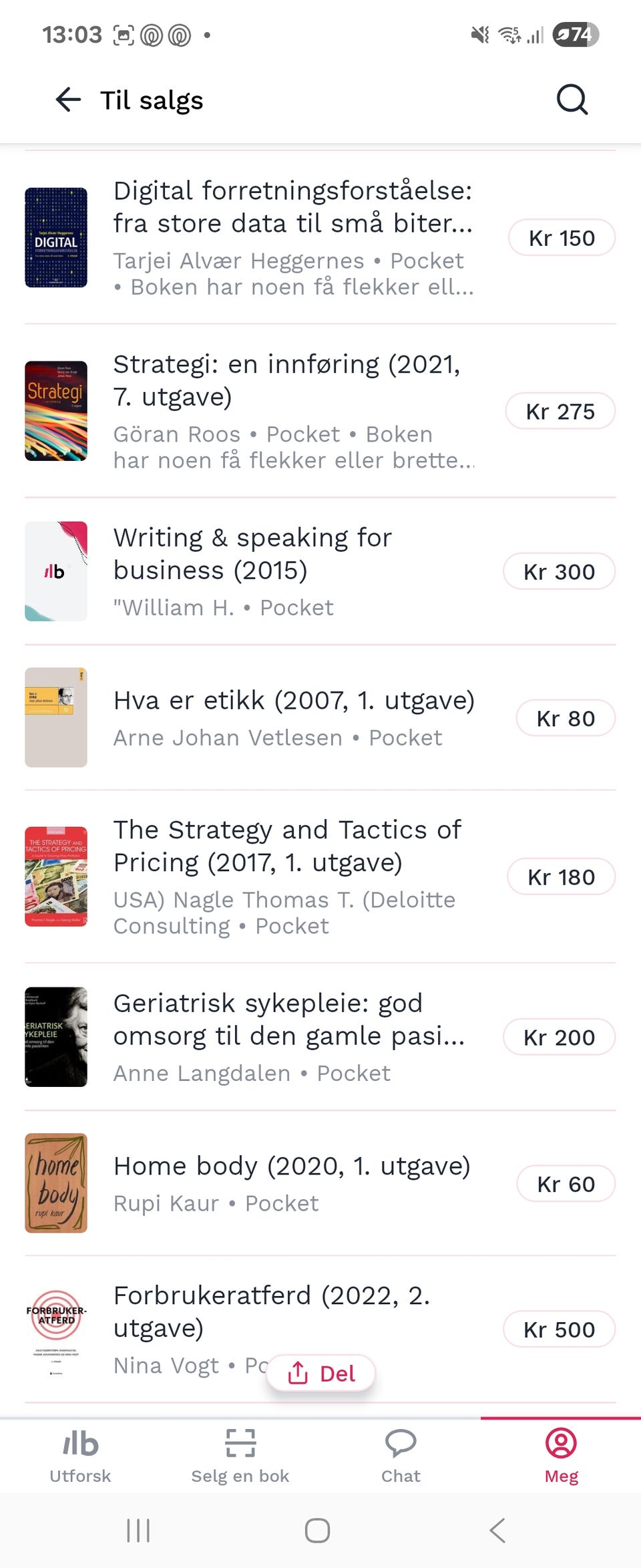Select The Strategy and Tactics of Pricing title
This screenshot has height=1568, width=641.
(287, 846)
